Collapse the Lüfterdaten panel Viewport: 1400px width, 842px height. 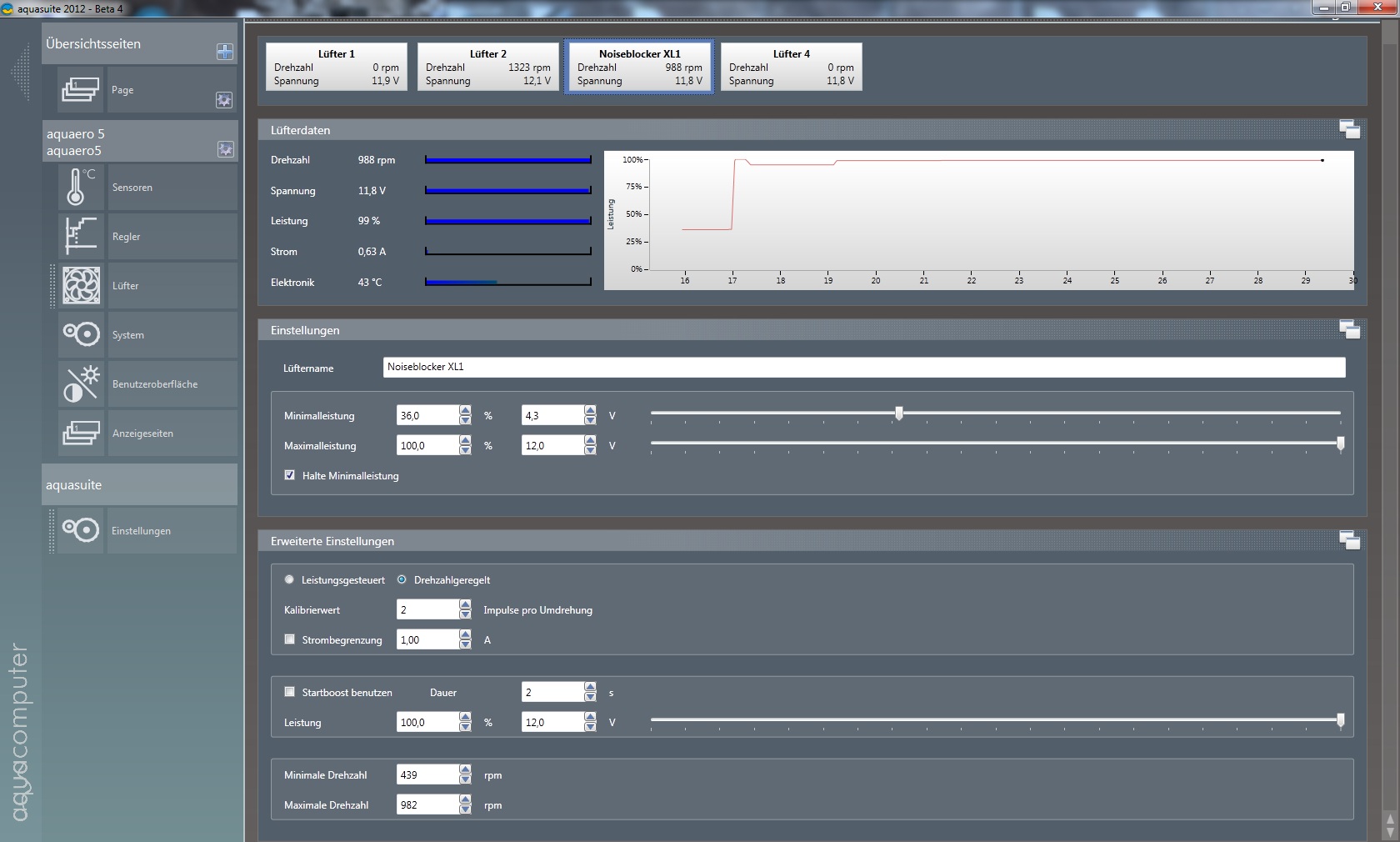1349,129
